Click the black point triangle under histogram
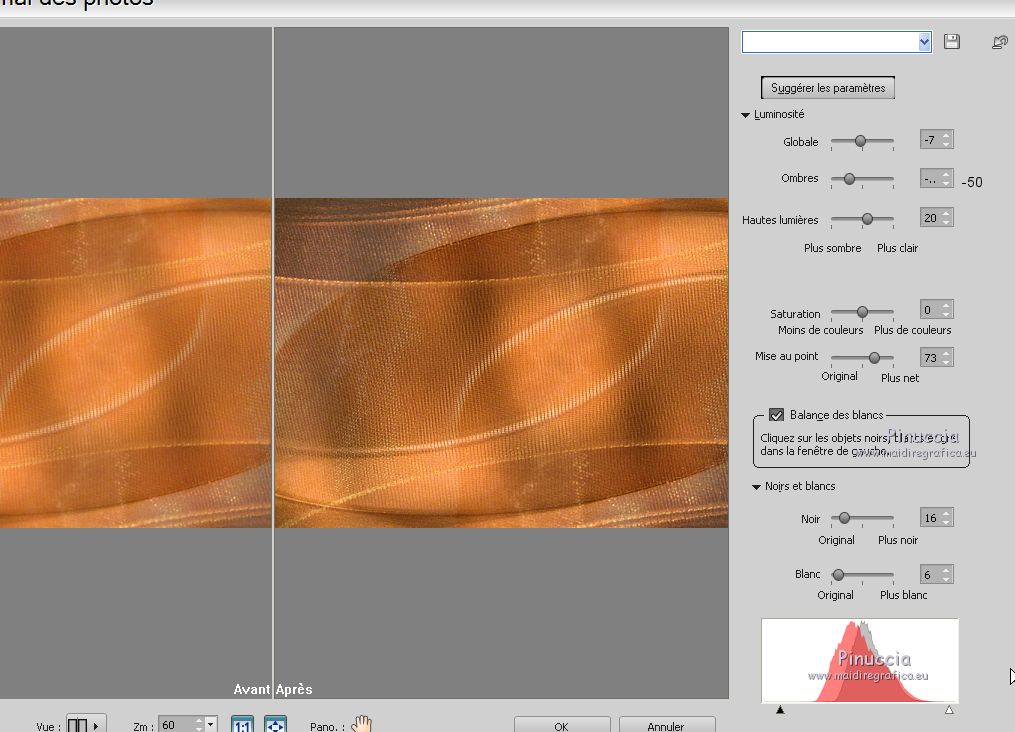This screenshot has width=1015, height=732. click(780, 710)
